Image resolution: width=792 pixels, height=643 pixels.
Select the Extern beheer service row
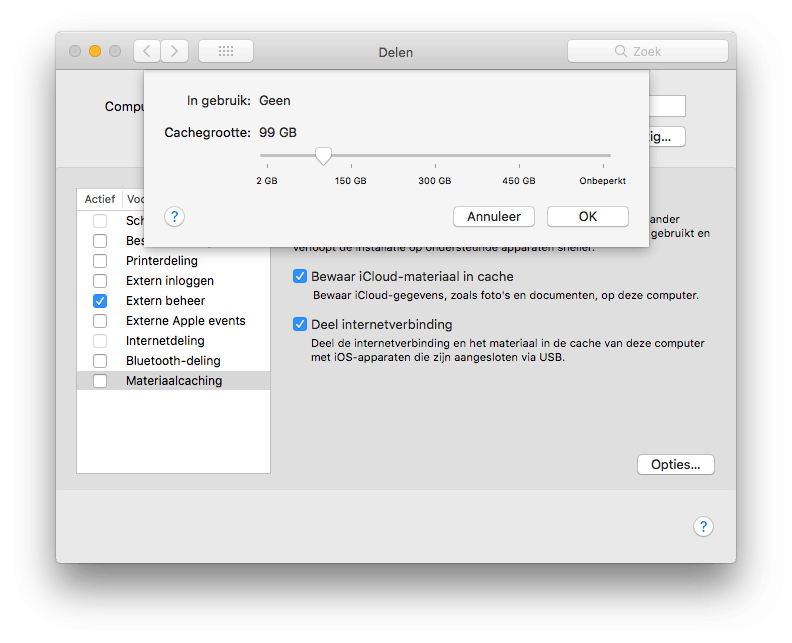173,301
